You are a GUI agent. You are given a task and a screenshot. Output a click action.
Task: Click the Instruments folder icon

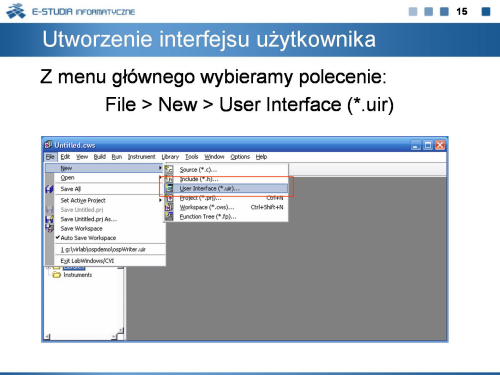[x=57, y=275]
